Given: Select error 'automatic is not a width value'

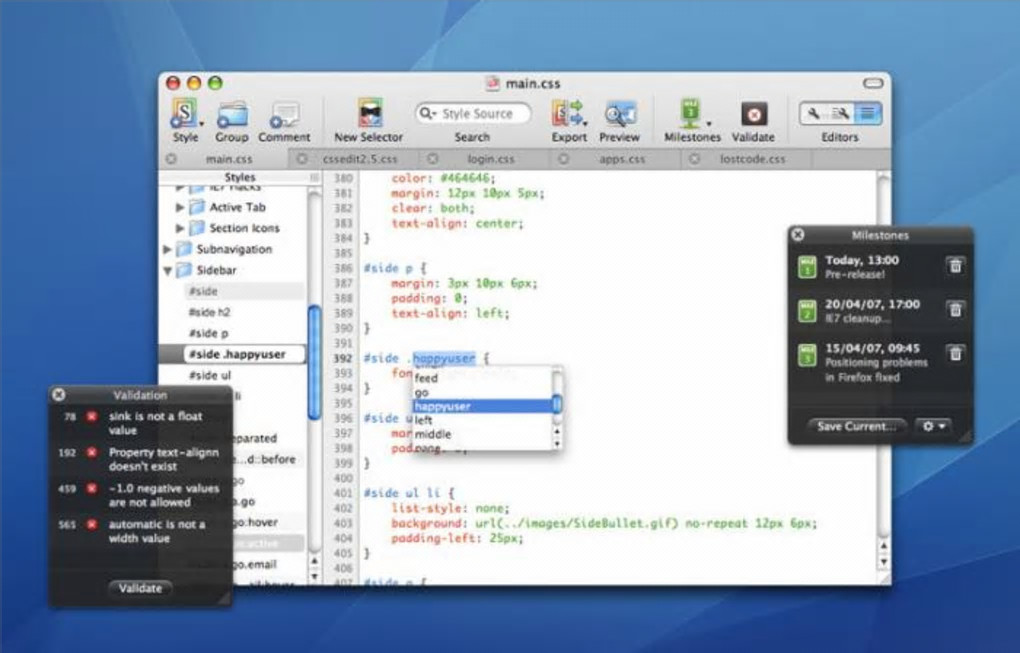Looking at the screenshot, I should tap(141, 531).
